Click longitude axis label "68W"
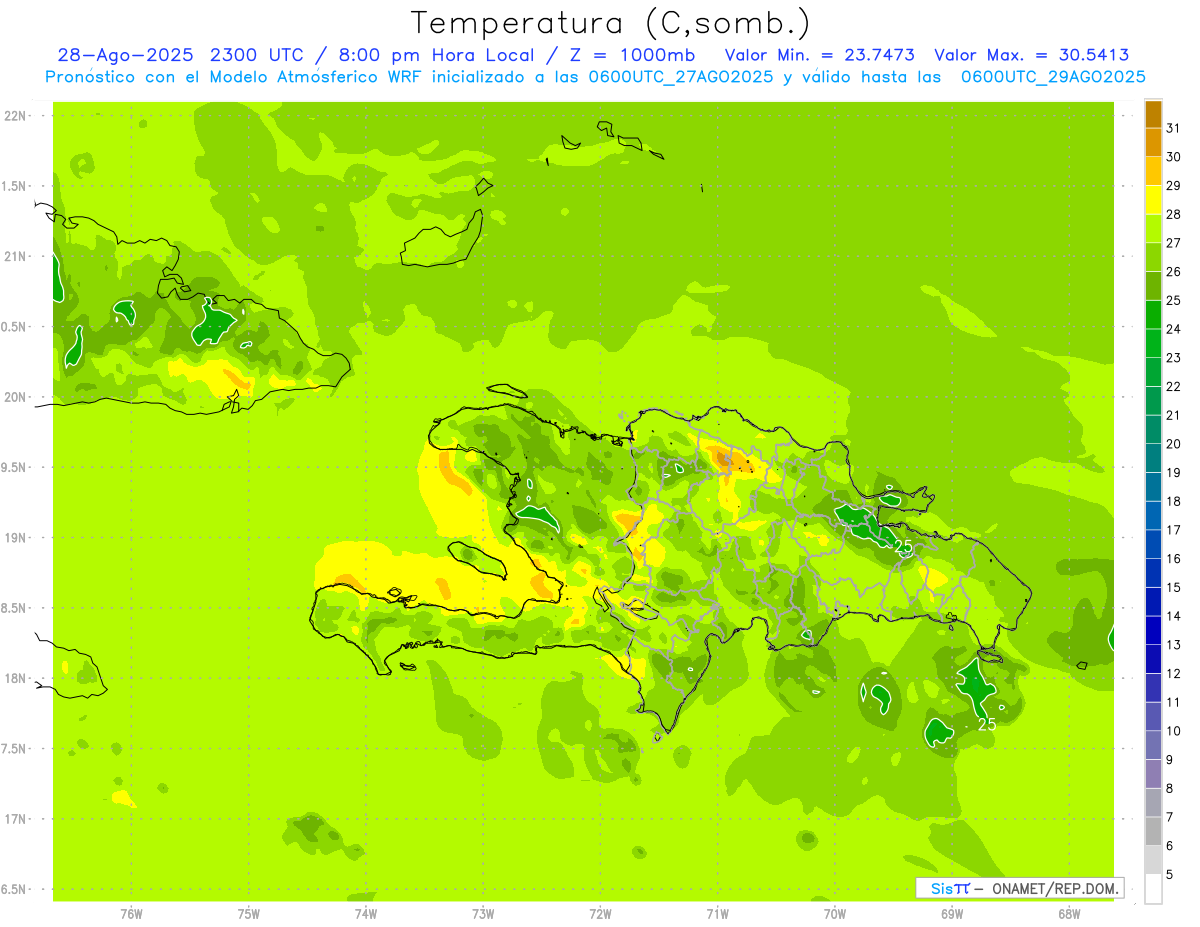The image size is (1200, 927). [1069, 913]
